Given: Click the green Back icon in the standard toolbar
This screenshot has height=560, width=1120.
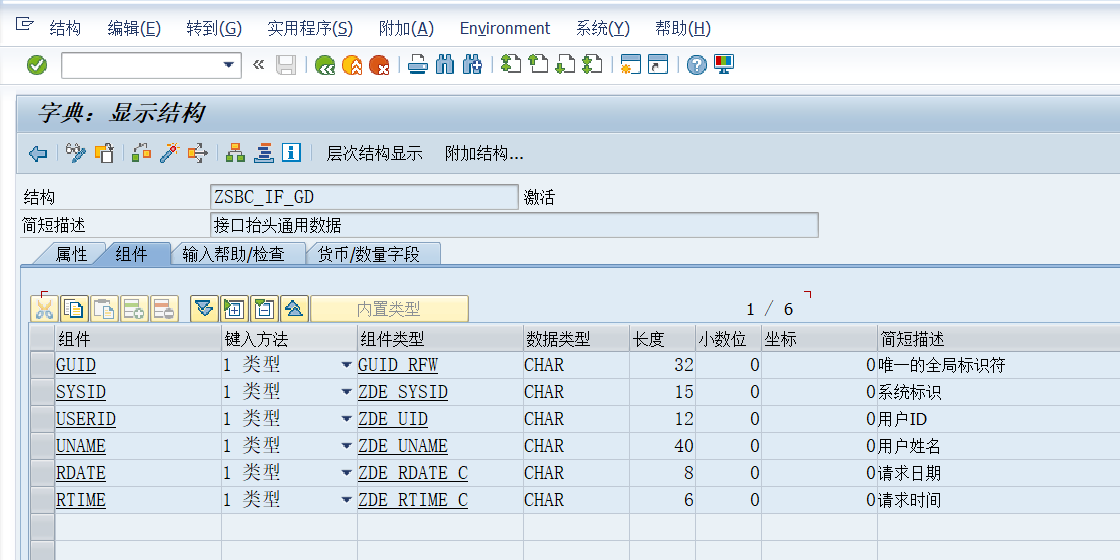Looking at the screenshot, I should coord(325,65).
